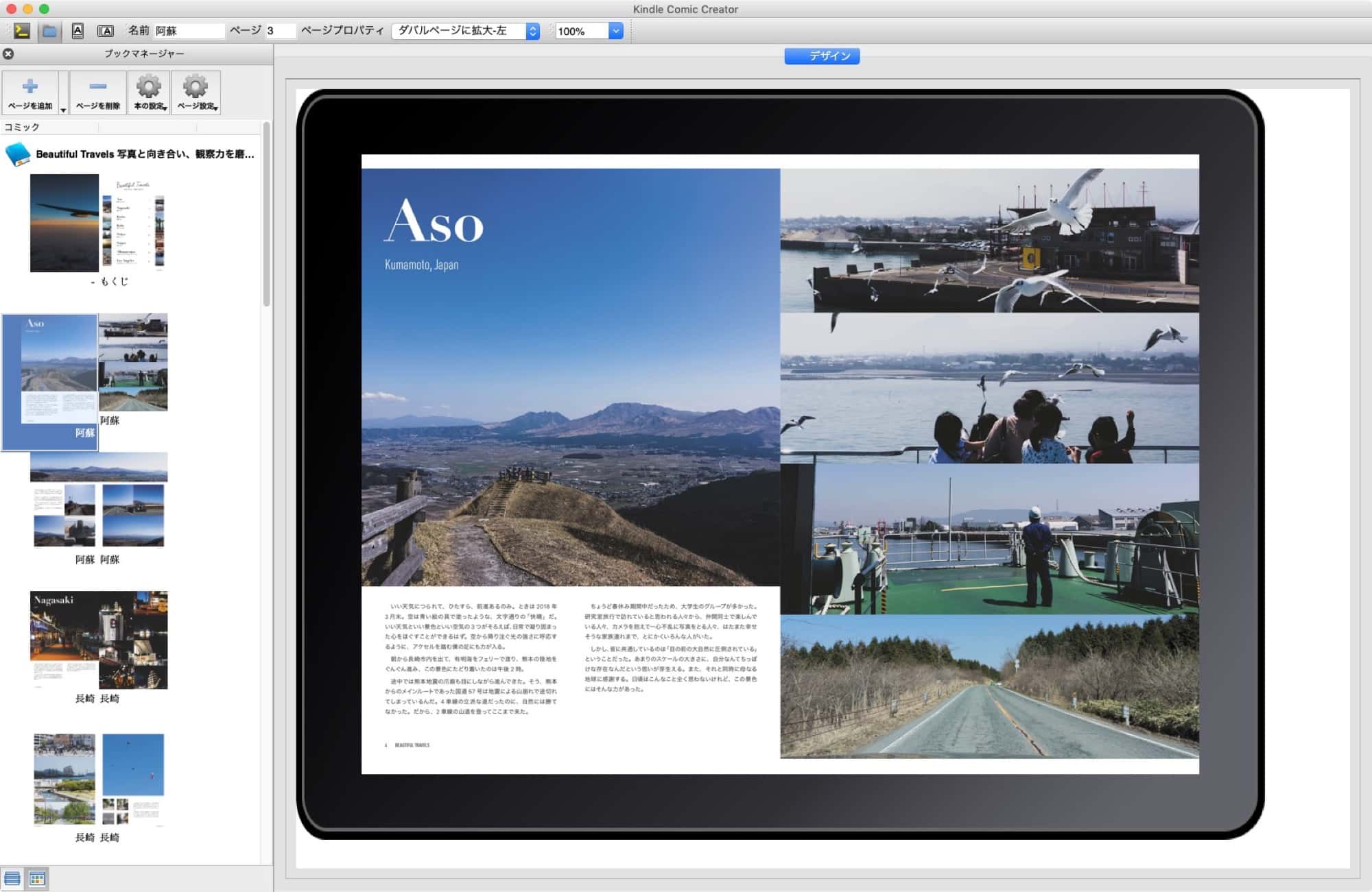Switch to grid thumbnail view at panel bottom

pyautogui.click(x=38, y=878)
